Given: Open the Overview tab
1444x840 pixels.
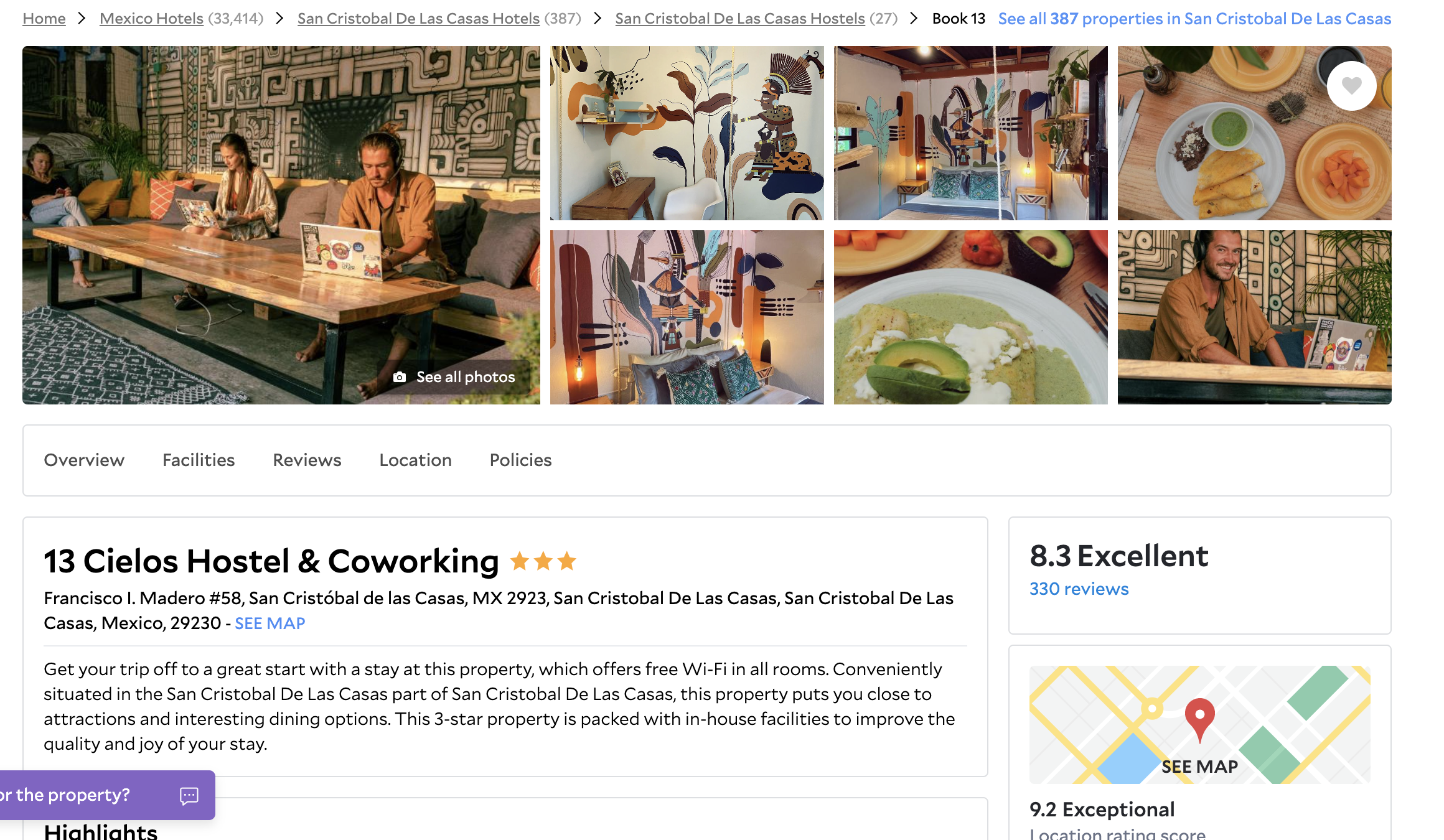Looking at the screenshot, I should 84,460.
